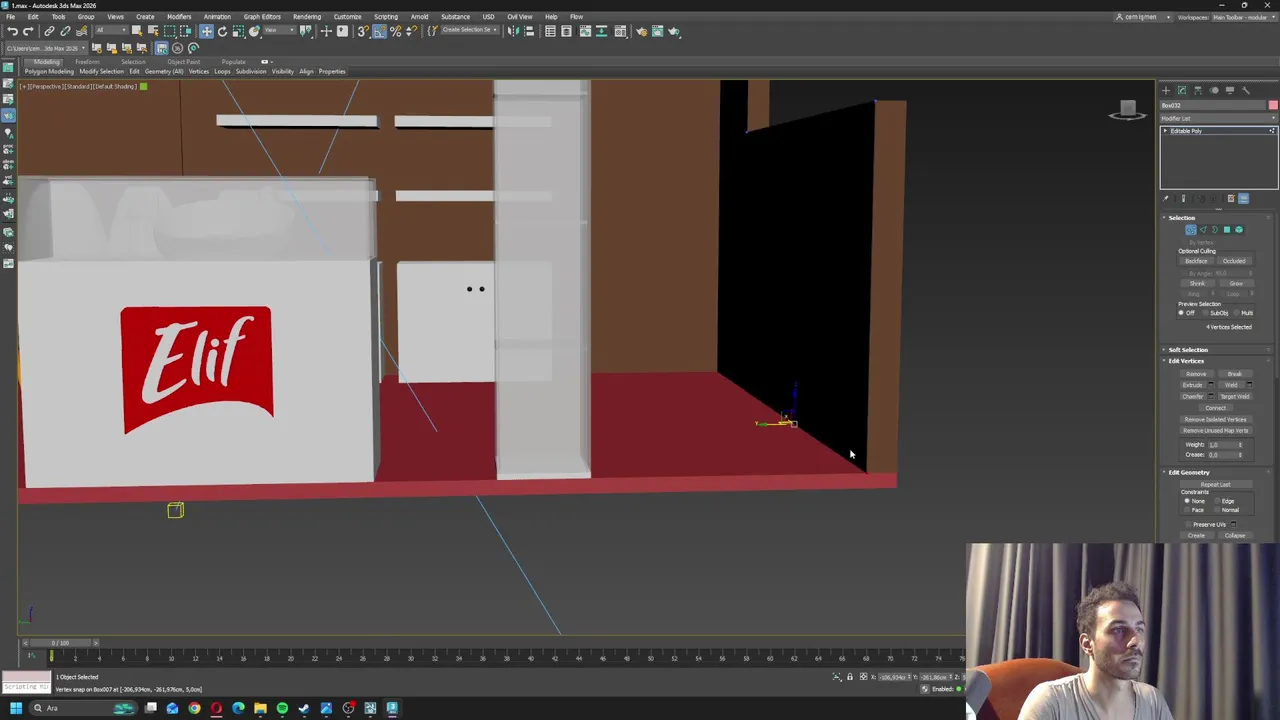Click Configure Modifier Sets icon
Image resolution: width=1280 pixels, height=720 pixels.
pyautogui.click(x=1243, y=198)
